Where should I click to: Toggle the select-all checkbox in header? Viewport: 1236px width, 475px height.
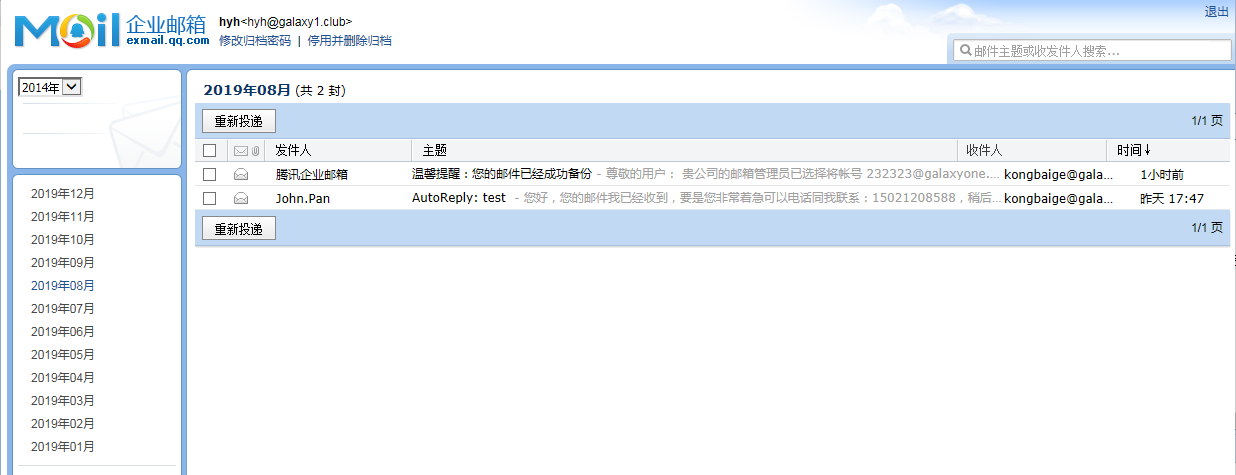(209, 151)
